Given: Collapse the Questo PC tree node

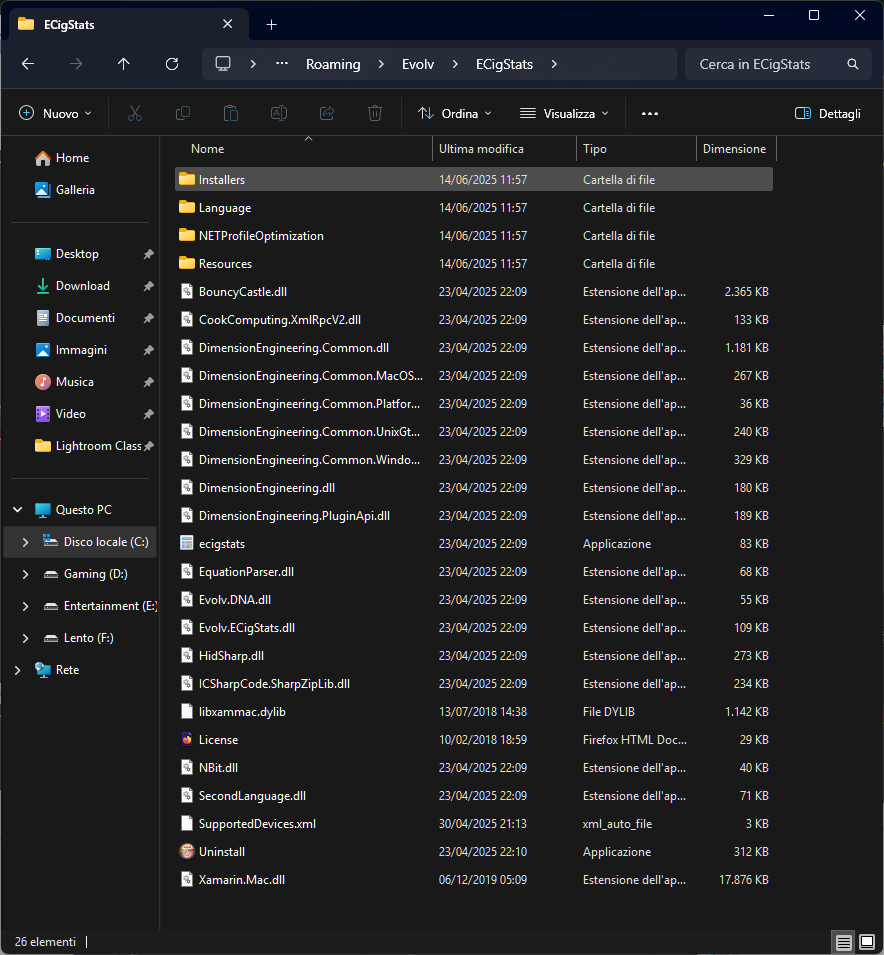Looking at the screenshot, I should 17,510.
